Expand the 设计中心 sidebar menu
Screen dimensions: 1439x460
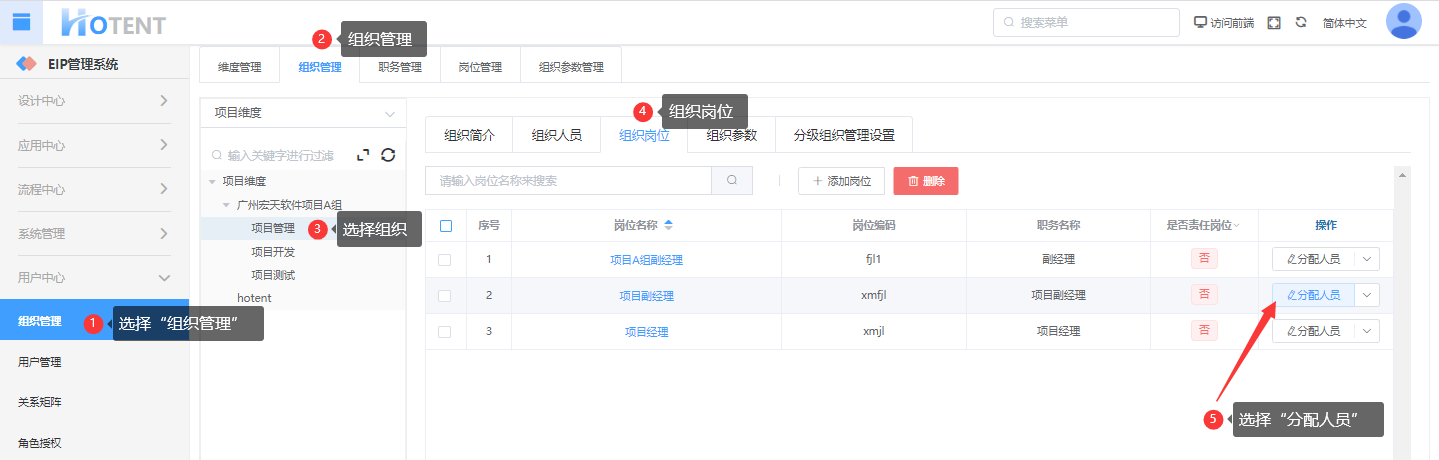tap(94, 101)
